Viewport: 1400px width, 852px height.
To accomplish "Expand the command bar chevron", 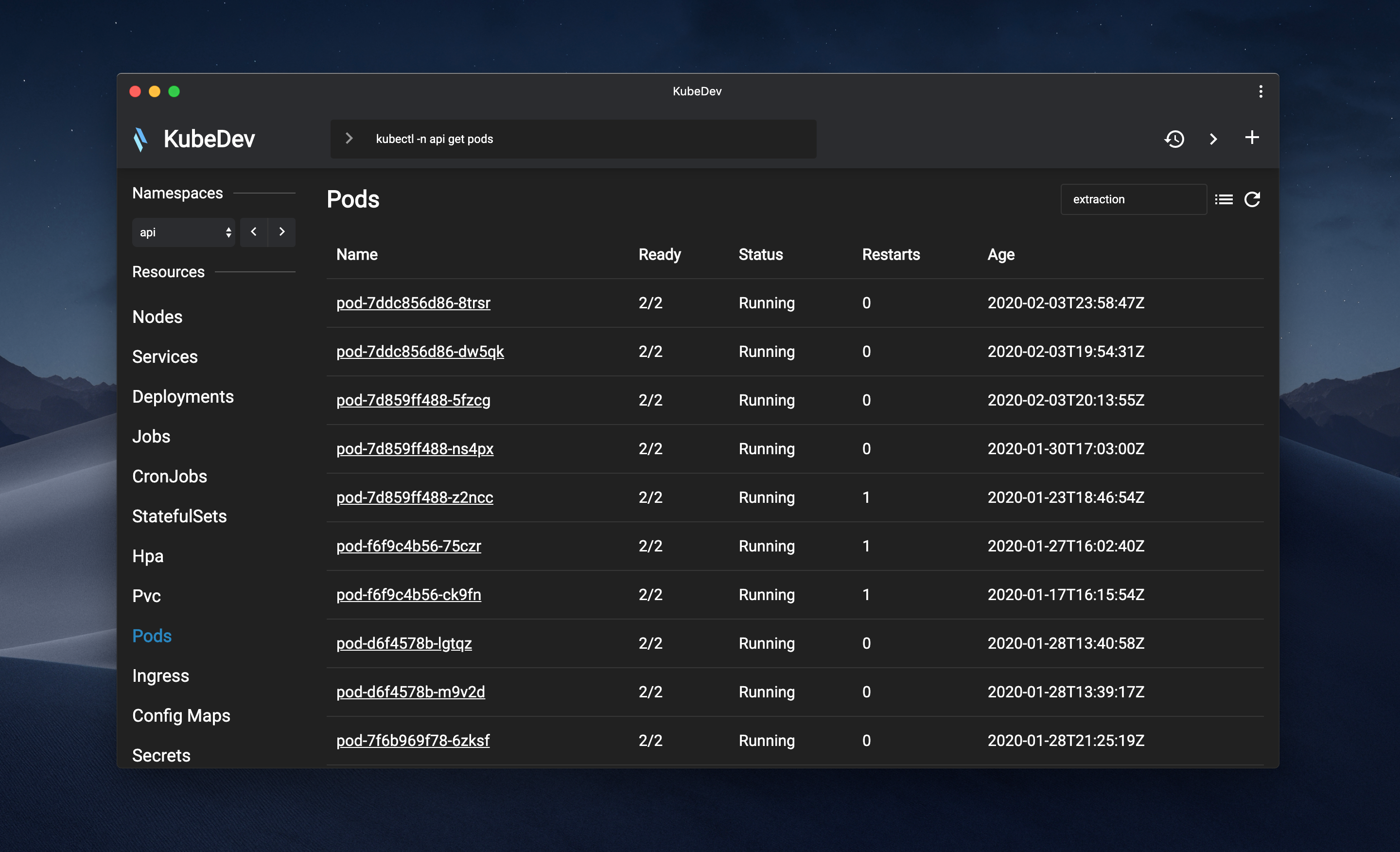I will (x=350, y=139).
